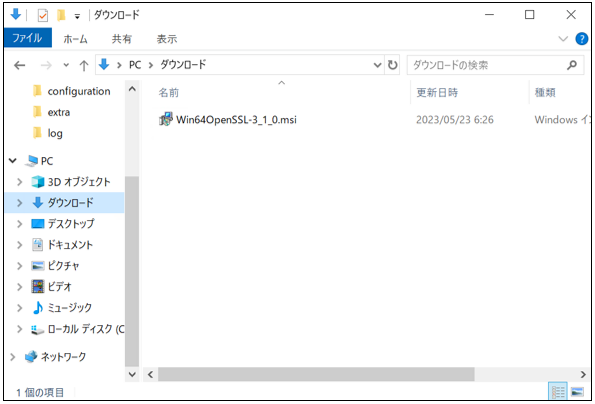Screen dimensions: 595x404
Task: Click the refresh button next to address bar
Action: click(393, 65)
